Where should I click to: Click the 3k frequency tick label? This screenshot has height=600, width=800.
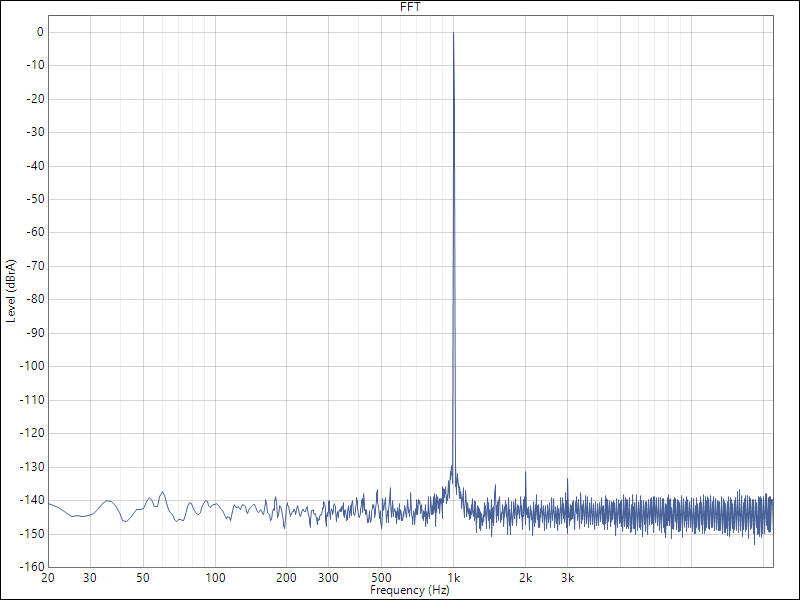pyautogui.click(x=567, y=578)
